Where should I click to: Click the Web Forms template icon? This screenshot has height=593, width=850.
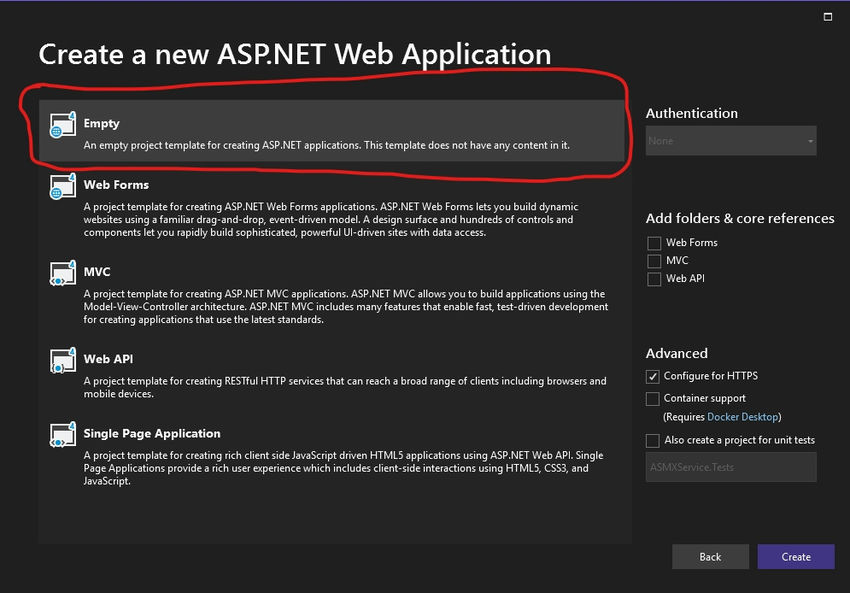tap(63, 186)
